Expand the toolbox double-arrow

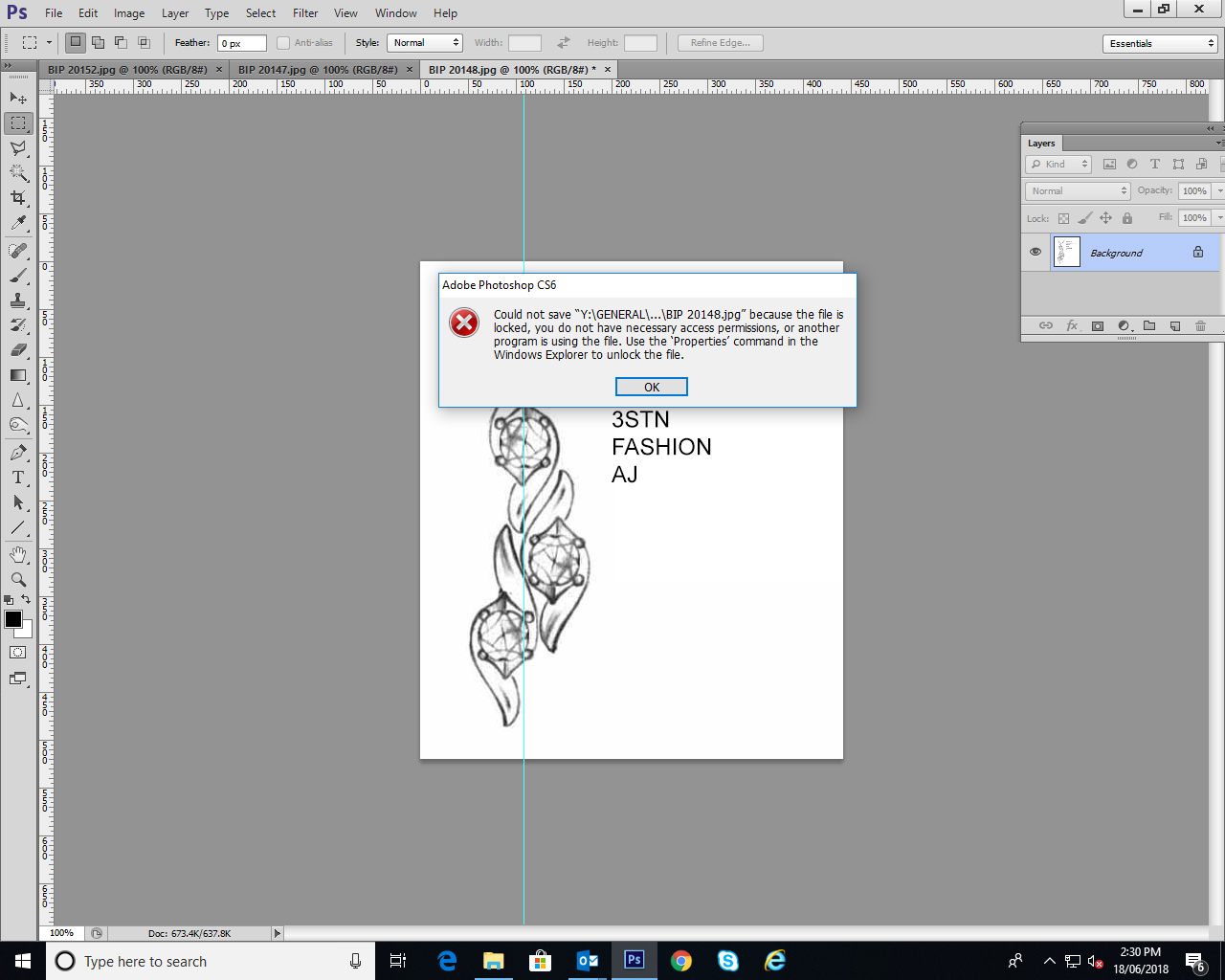[9, 66]
